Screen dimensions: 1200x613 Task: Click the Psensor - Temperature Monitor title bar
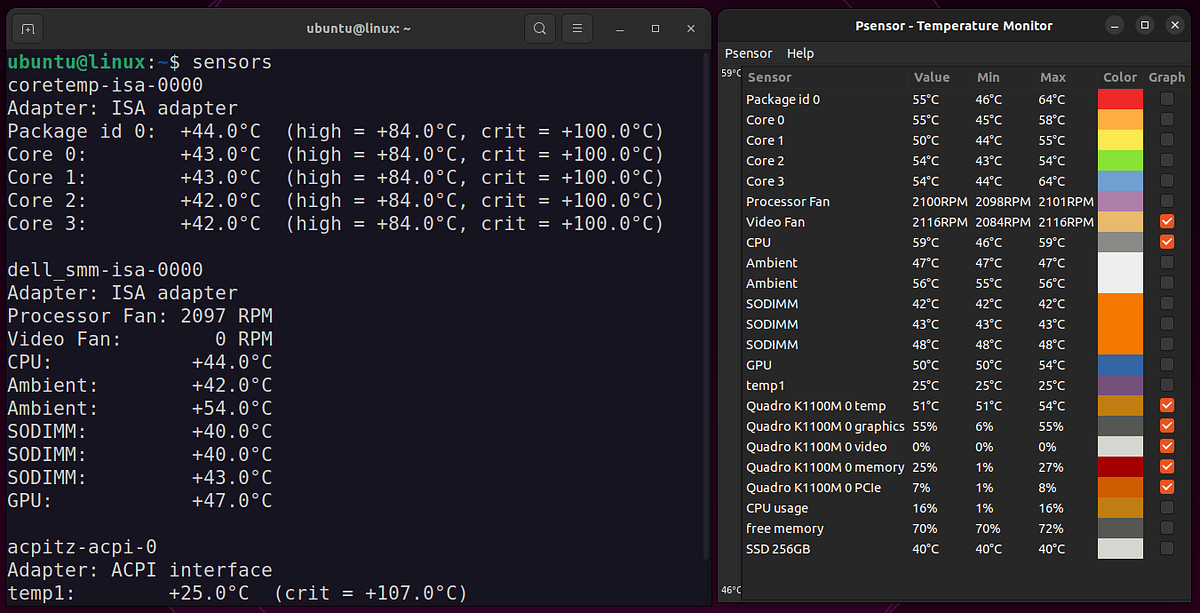coord(954,25)
